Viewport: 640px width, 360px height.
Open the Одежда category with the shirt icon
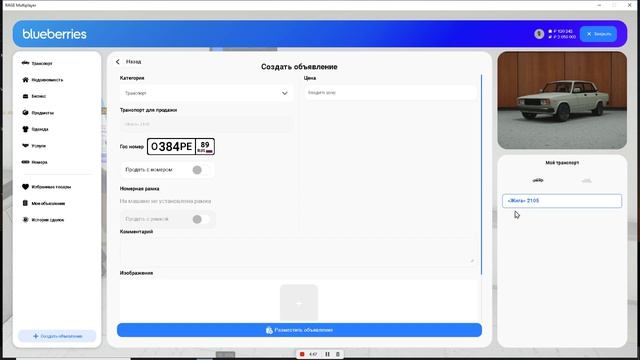(x=35, y=129)
